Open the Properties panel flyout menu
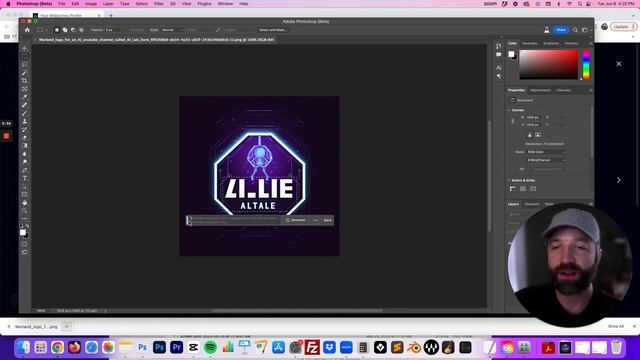The width and height of the screenshot is (640, 360). point(591,90)
